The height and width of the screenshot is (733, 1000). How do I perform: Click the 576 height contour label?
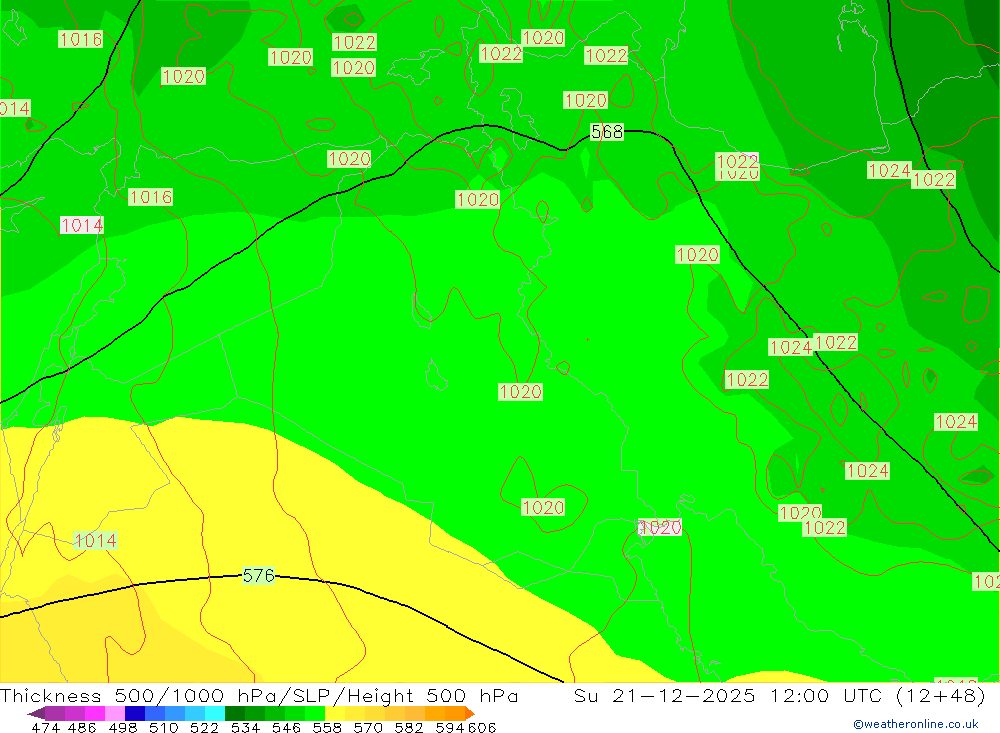(258, 575)
